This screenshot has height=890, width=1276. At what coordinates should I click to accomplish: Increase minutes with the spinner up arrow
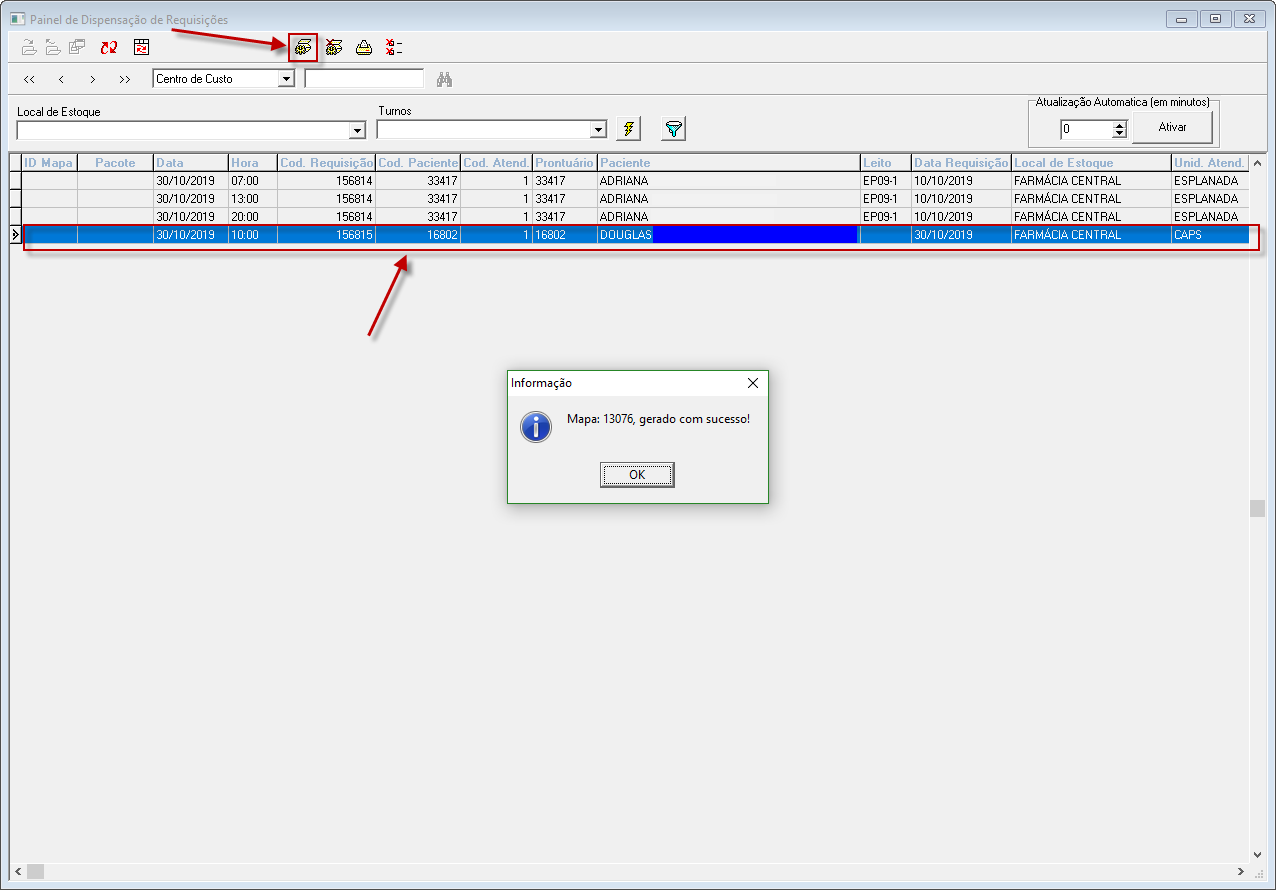tap(1120, 125)
